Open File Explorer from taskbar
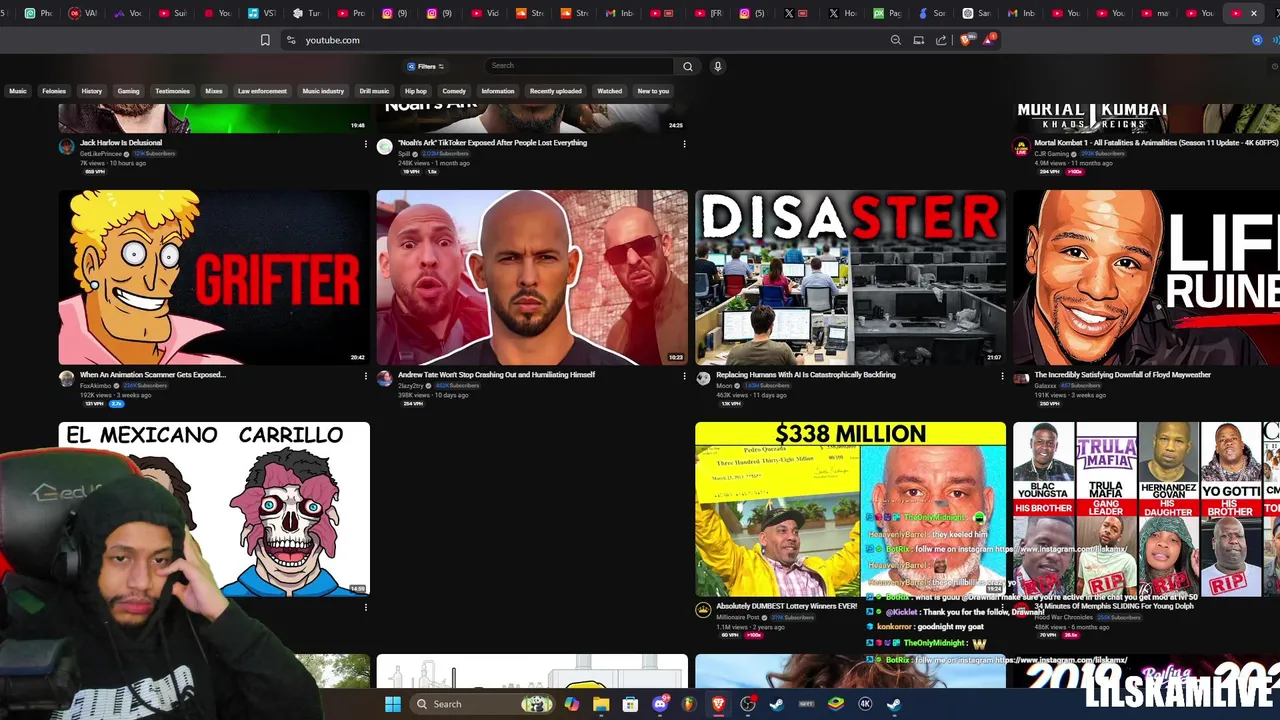 [601, 704]
